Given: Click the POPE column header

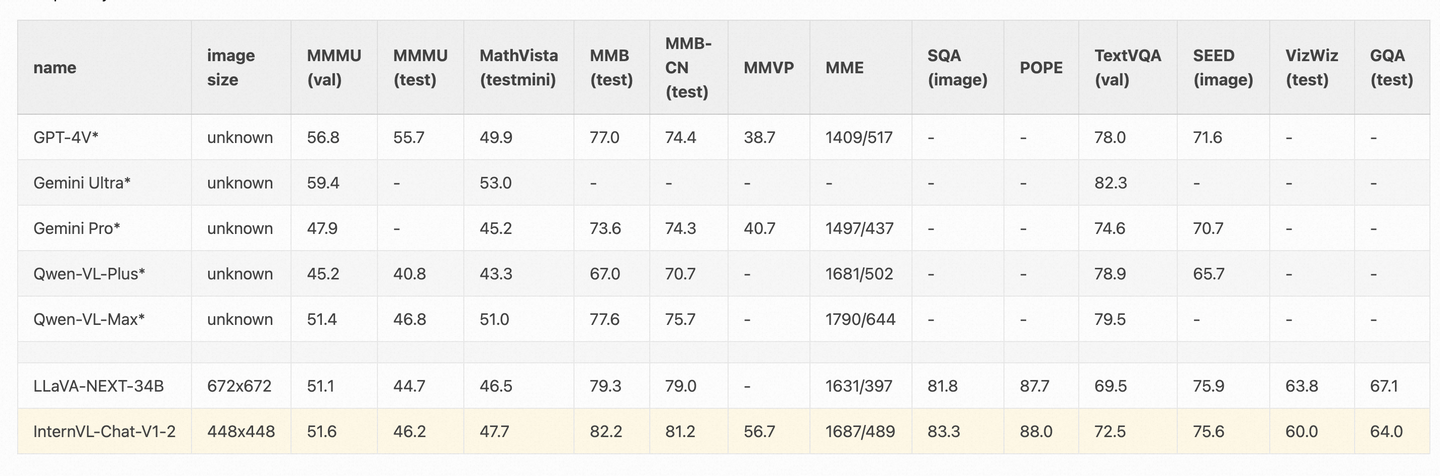Looking at the screenshot, I should tap(1041, 68).
